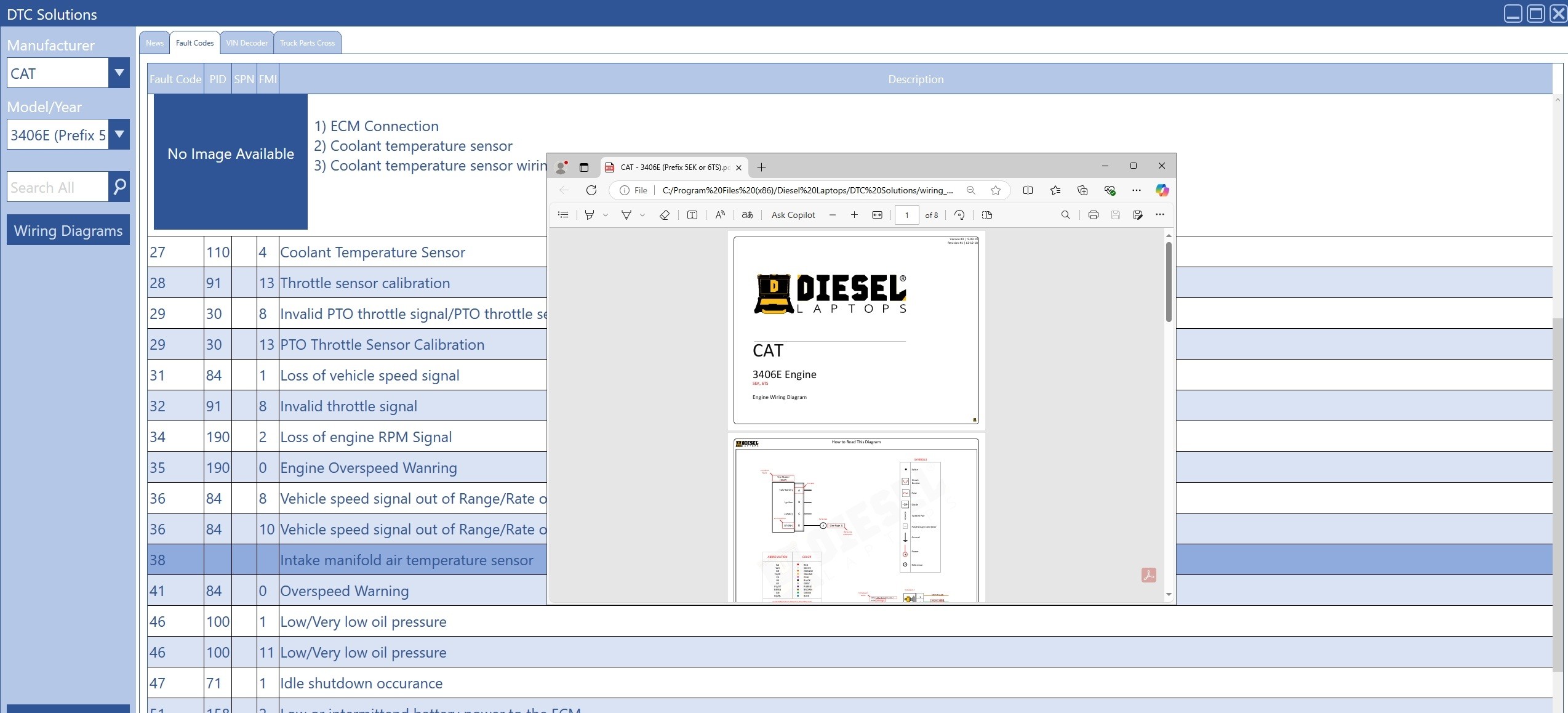Print the PDF with the printer icon
The width and height of the screenshot is (1568, 713).
(1093, 215)
